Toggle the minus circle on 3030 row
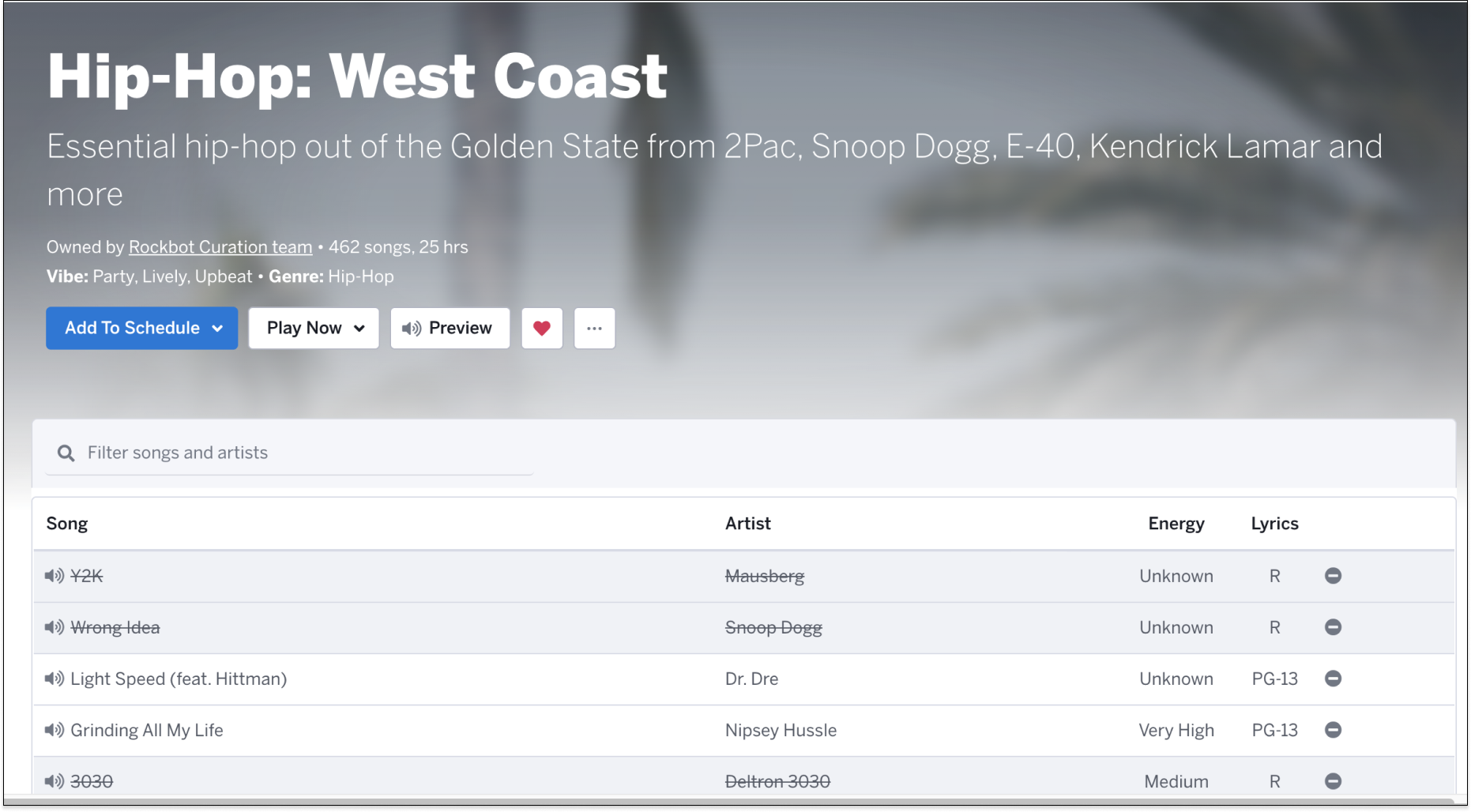This screenshot has width=1471, height=812. click(x=1333, y=781)
